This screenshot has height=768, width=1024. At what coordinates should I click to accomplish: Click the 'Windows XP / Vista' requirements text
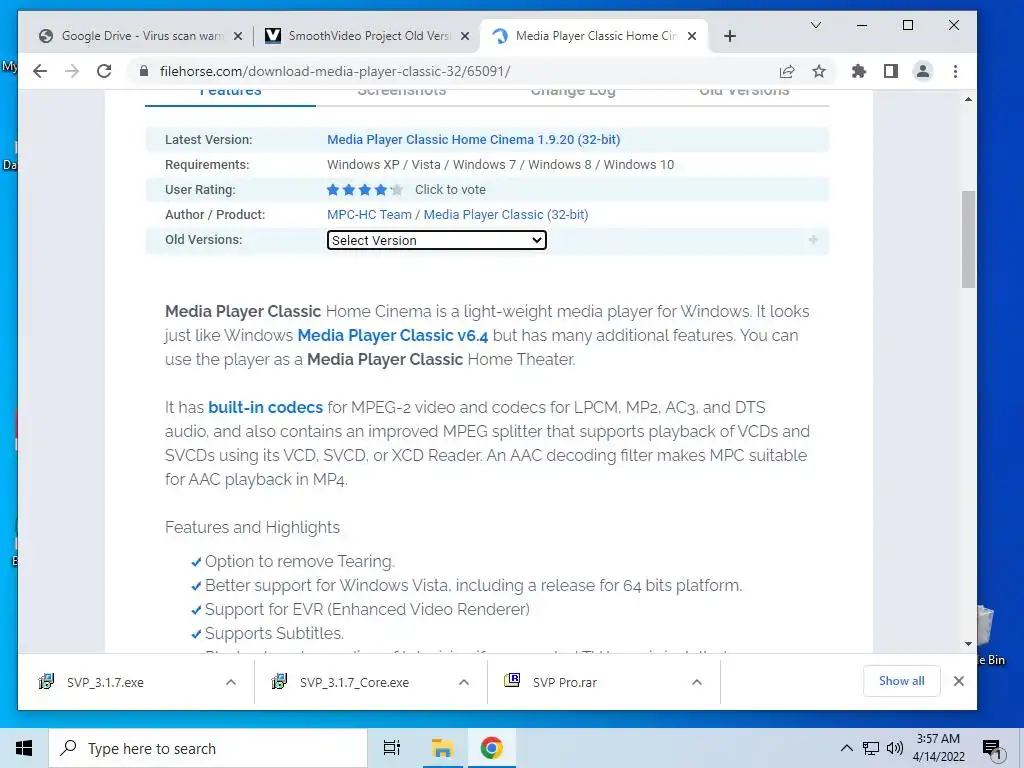(x=384, y=165)
